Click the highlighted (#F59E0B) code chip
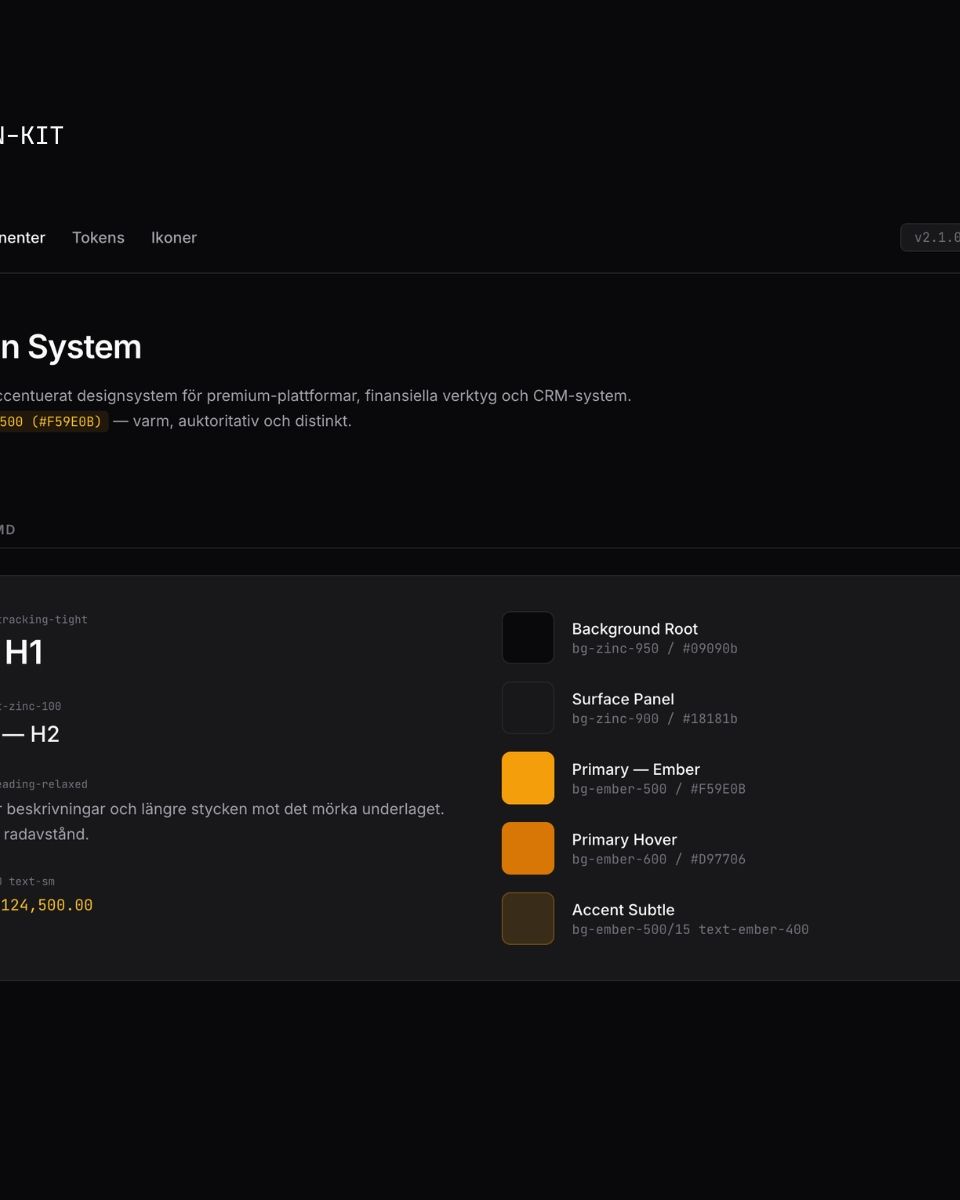This screenshot has width=960, height=1200. coord(52,421)
